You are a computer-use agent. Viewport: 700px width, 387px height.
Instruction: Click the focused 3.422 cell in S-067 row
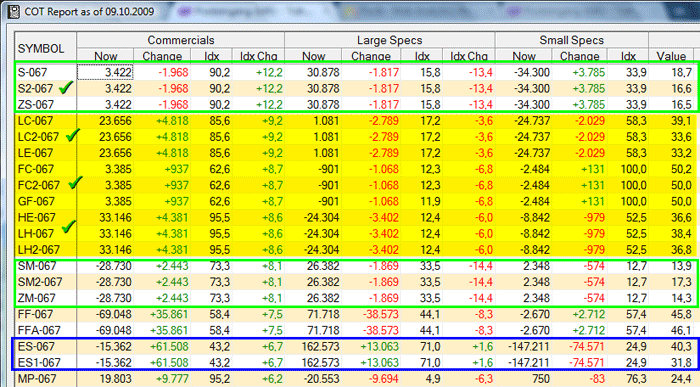pos(105,72)
